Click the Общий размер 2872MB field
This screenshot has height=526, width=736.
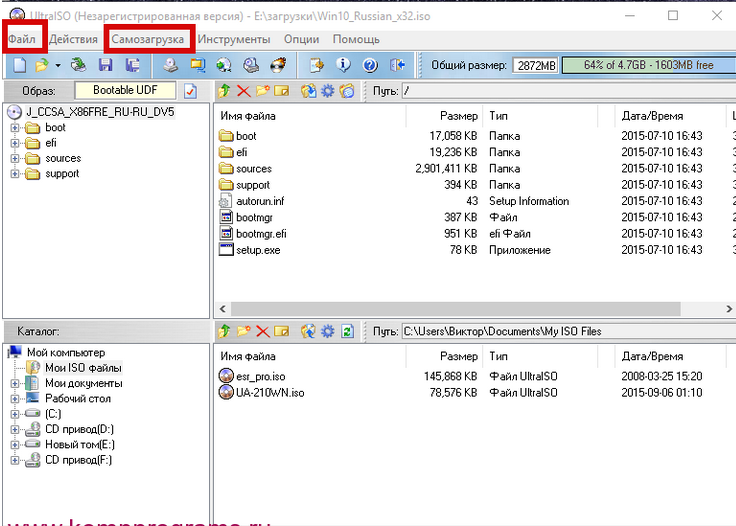tap(536, 65)
